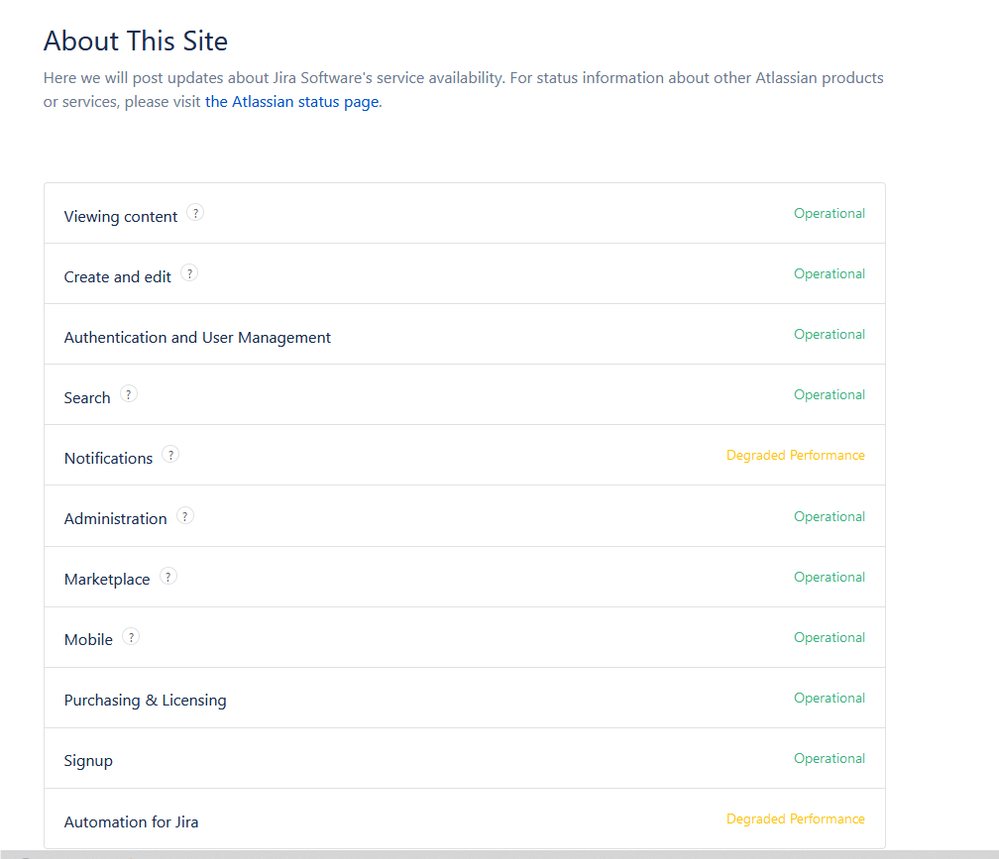999x859 pixels.
Task: Click the Operational status in the Mobile row
Action: (x=830, y=638)
